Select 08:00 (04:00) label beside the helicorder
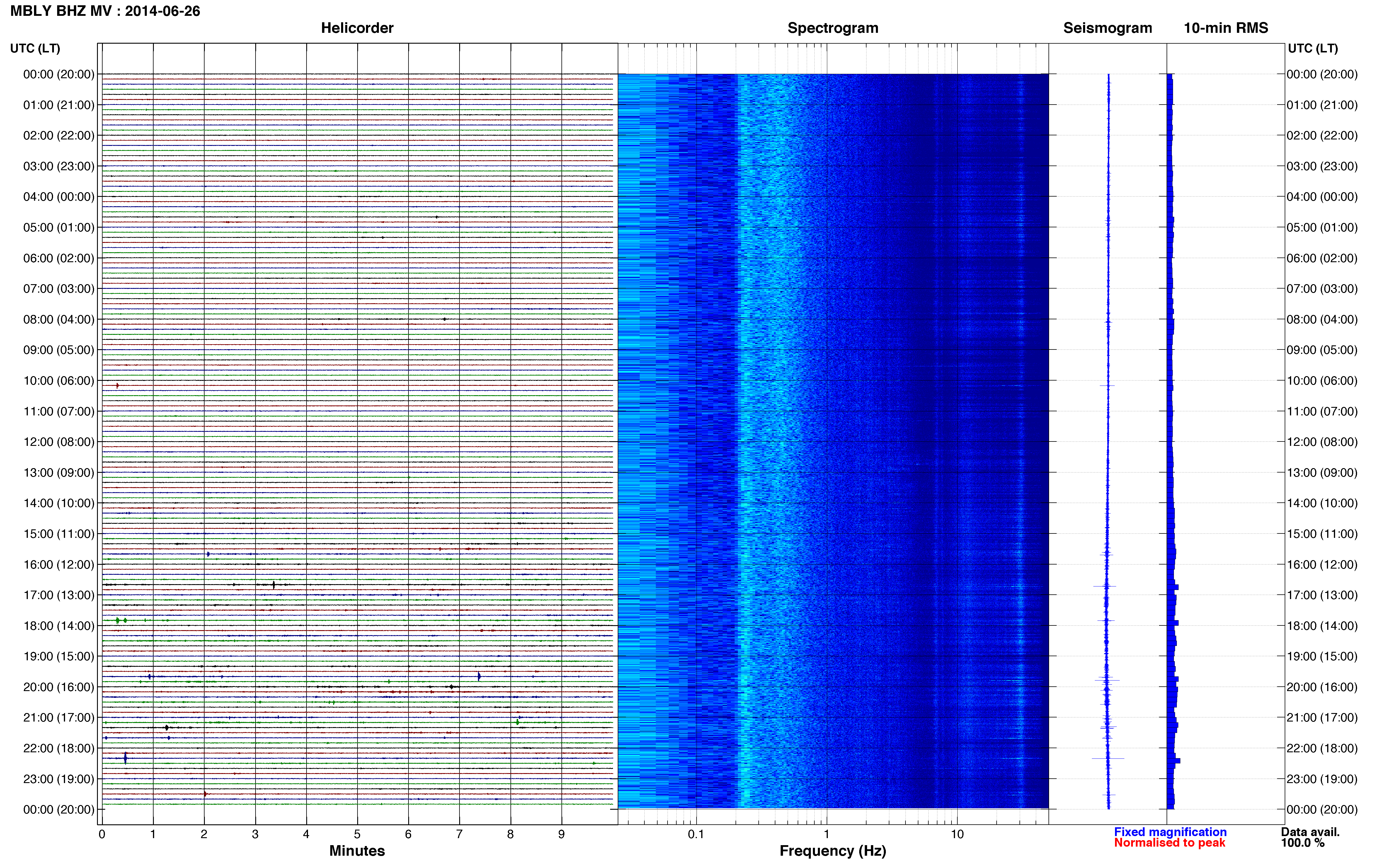Screen dimensions: 1389x868 point(59,319)
